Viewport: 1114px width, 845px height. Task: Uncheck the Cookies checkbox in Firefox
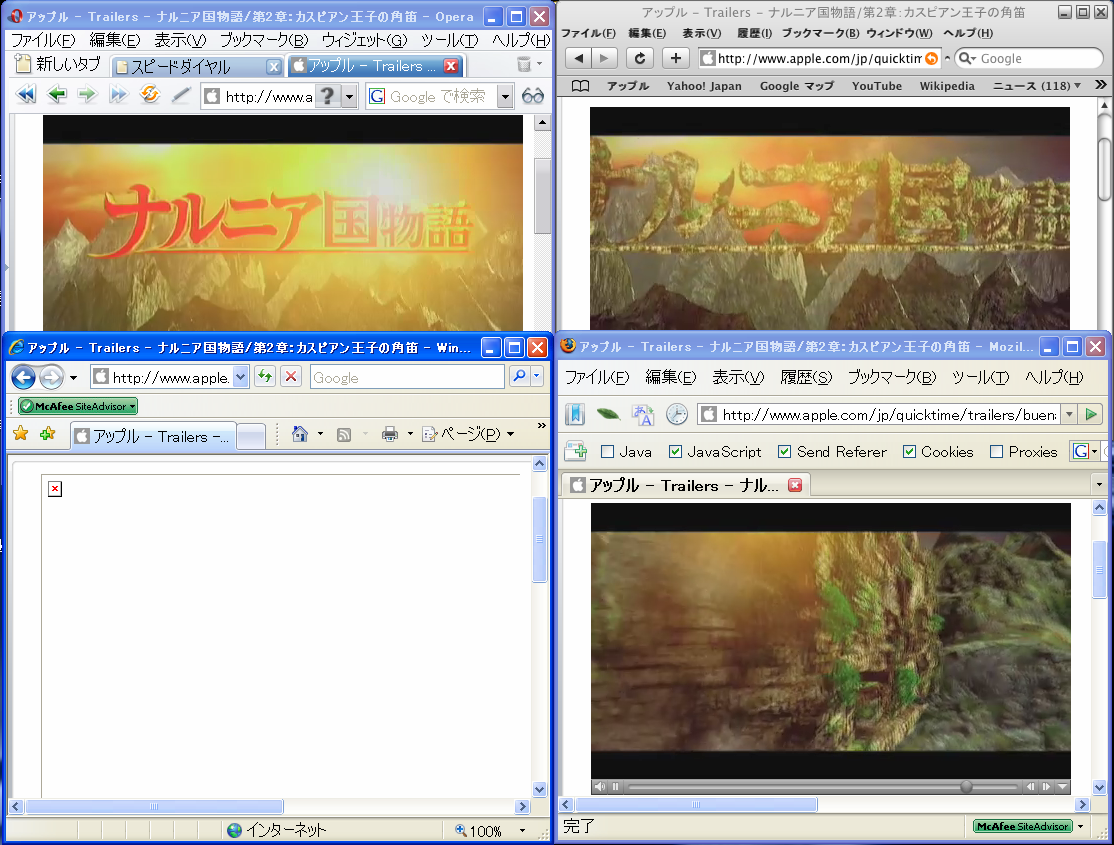coord(909,452)
